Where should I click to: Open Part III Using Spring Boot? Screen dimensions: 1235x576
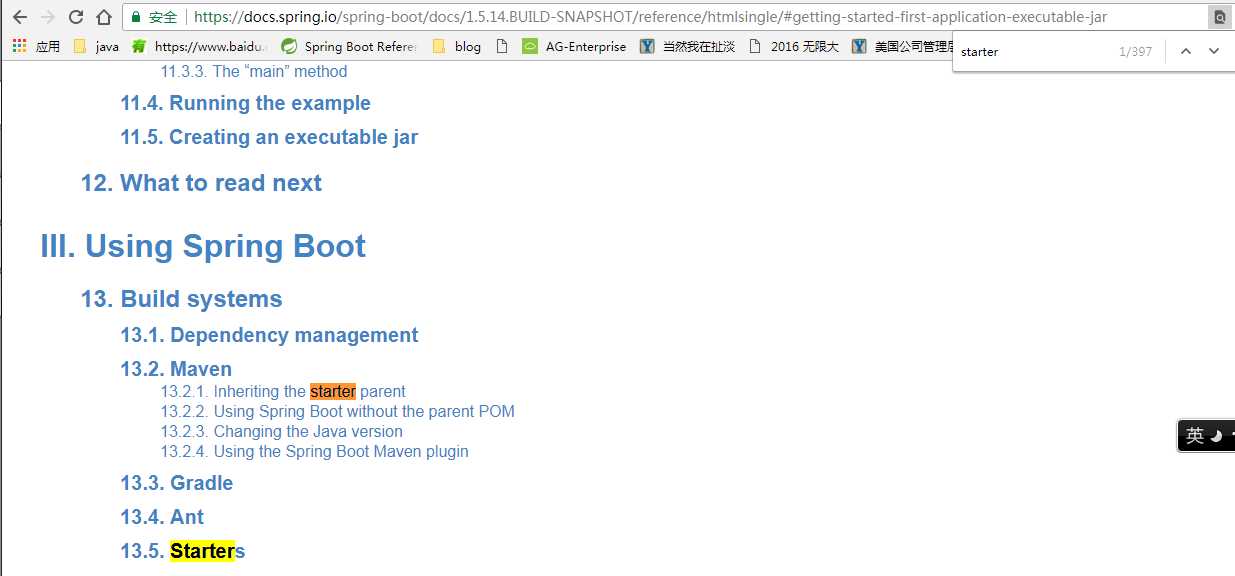(x=203, y=246)
